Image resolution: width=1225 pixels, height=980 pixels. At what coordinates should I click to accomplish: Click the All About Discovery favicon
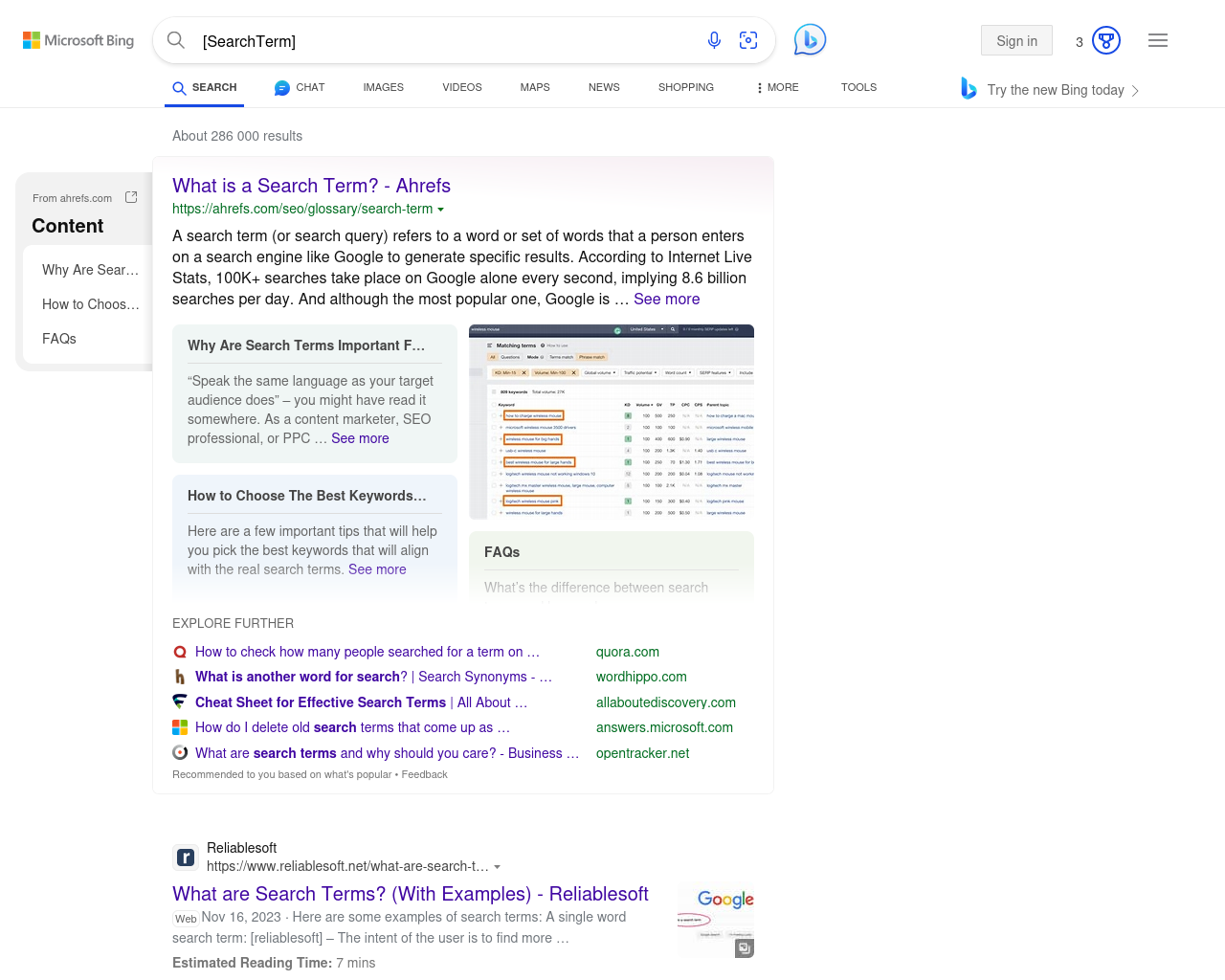pyautogui.click(x=180, y=702)
